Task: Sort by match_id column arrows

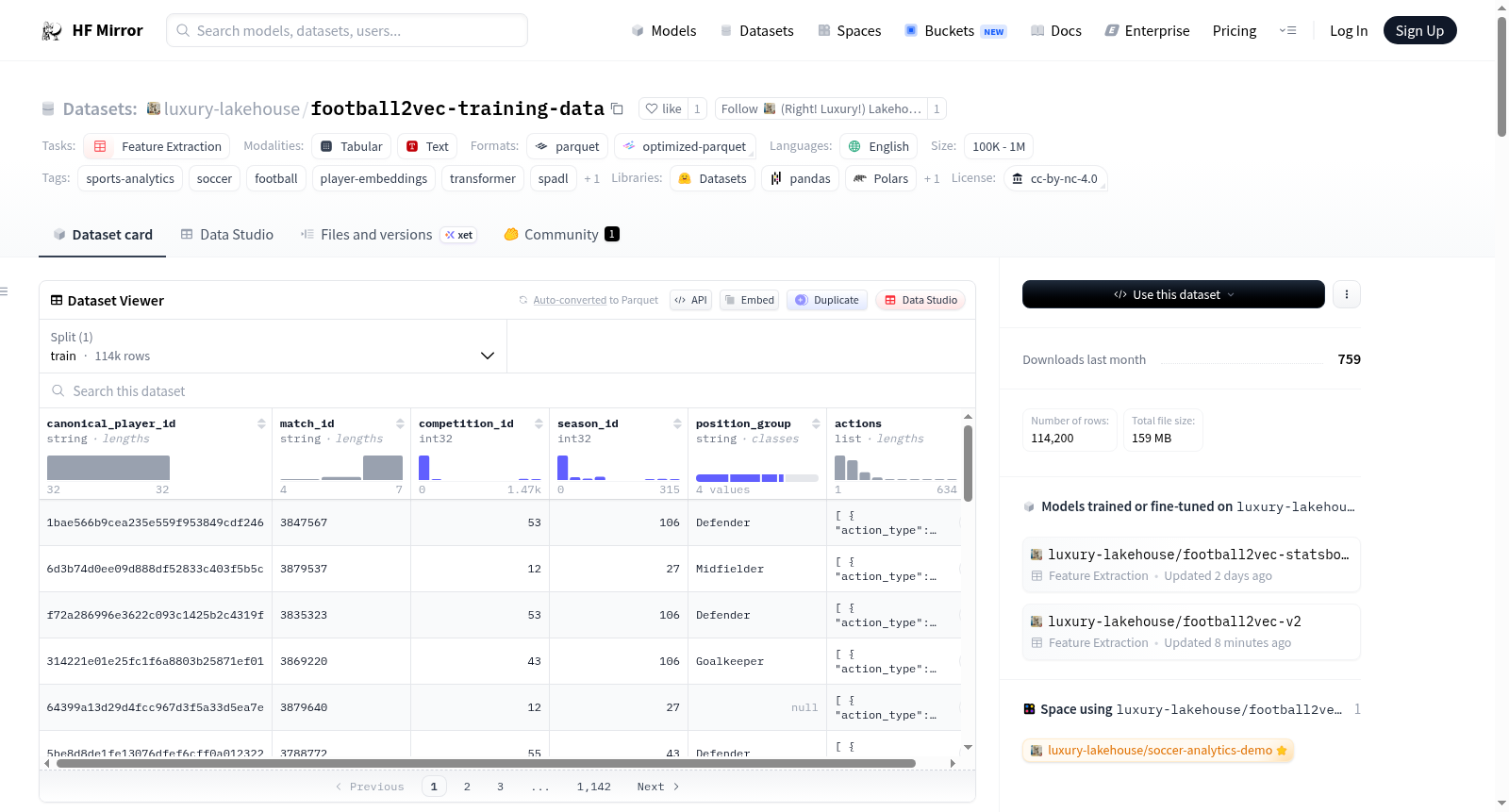Action: (x=400, y=423)
